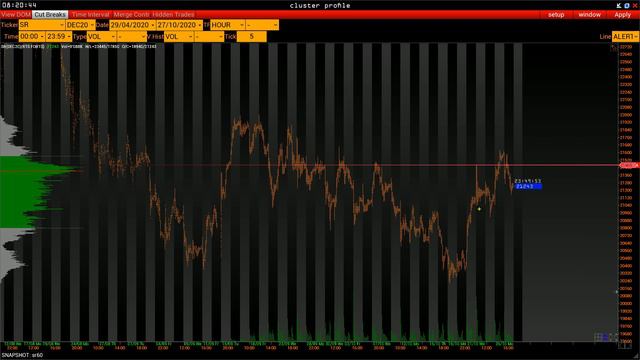Click the blue maximize icon in title bar
This screenshot has height=360, width=640.
point(627,5)
